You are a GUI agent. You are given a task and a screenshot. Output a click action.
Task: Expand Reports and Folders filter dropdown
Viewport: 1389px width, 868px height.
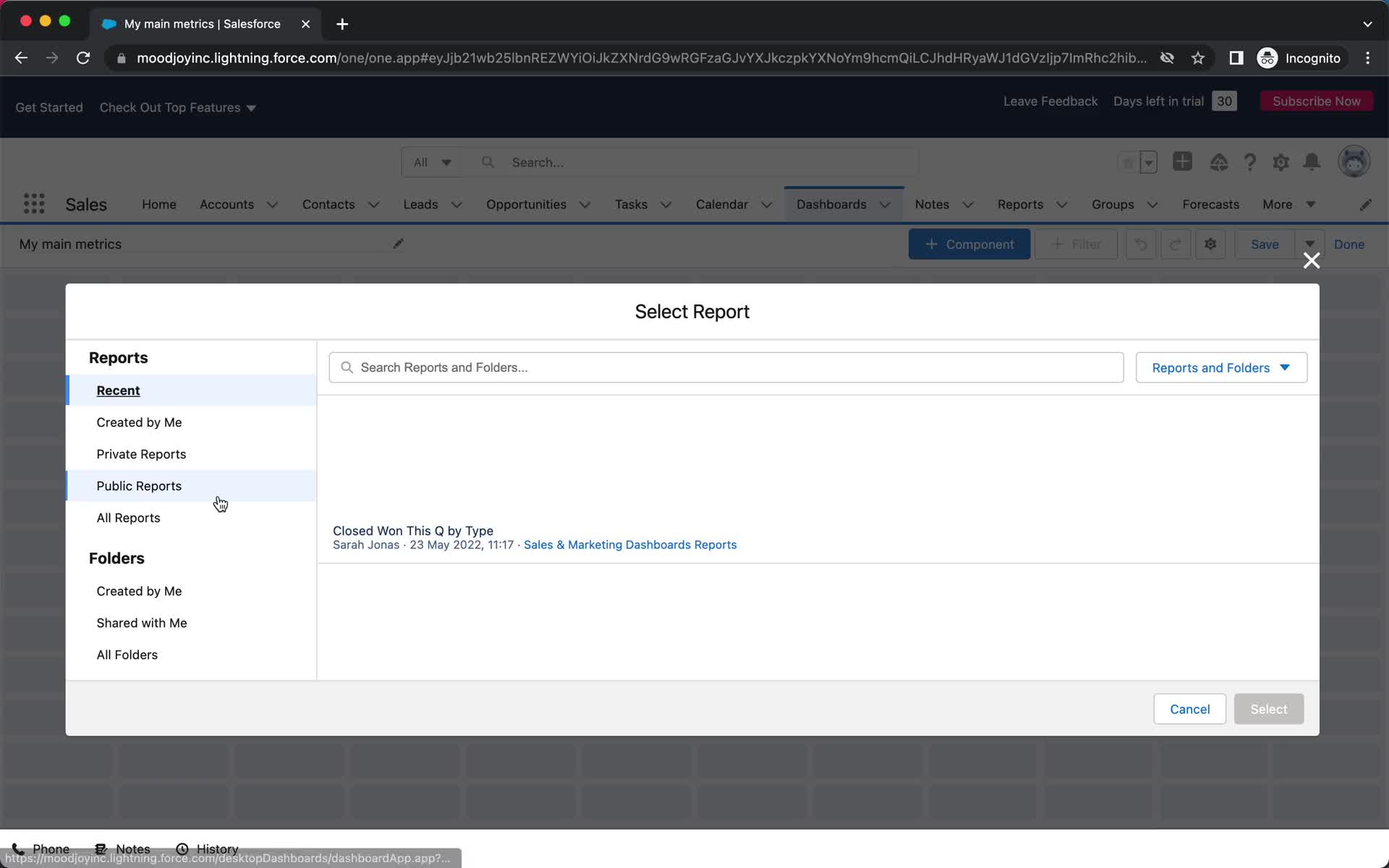pos(1221,367)
